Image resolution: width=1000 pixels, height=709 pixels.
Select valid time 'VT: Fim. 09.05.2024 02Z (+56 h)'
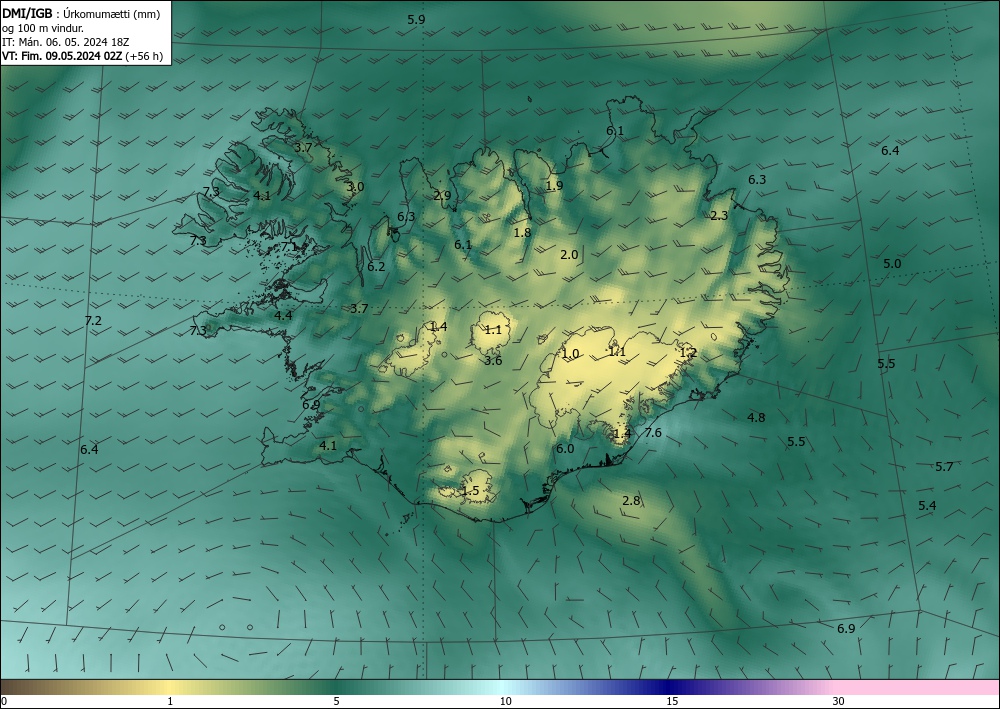pyautogui.click(x=82, y=56)
